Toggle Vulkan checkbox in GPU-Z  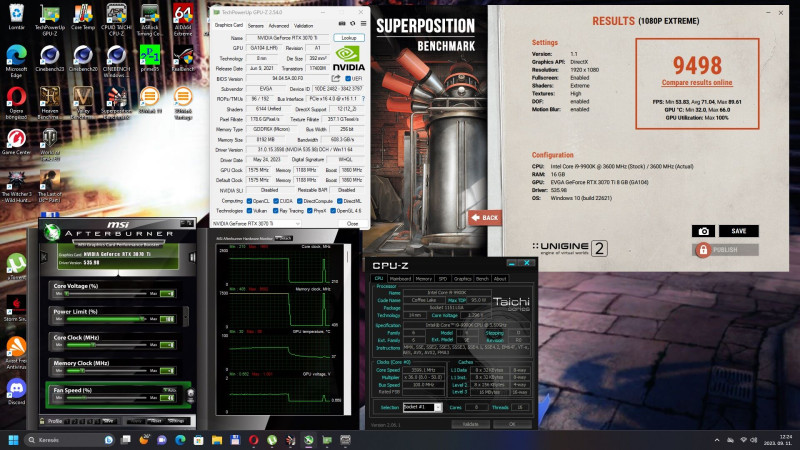click(x=249, y=211)
